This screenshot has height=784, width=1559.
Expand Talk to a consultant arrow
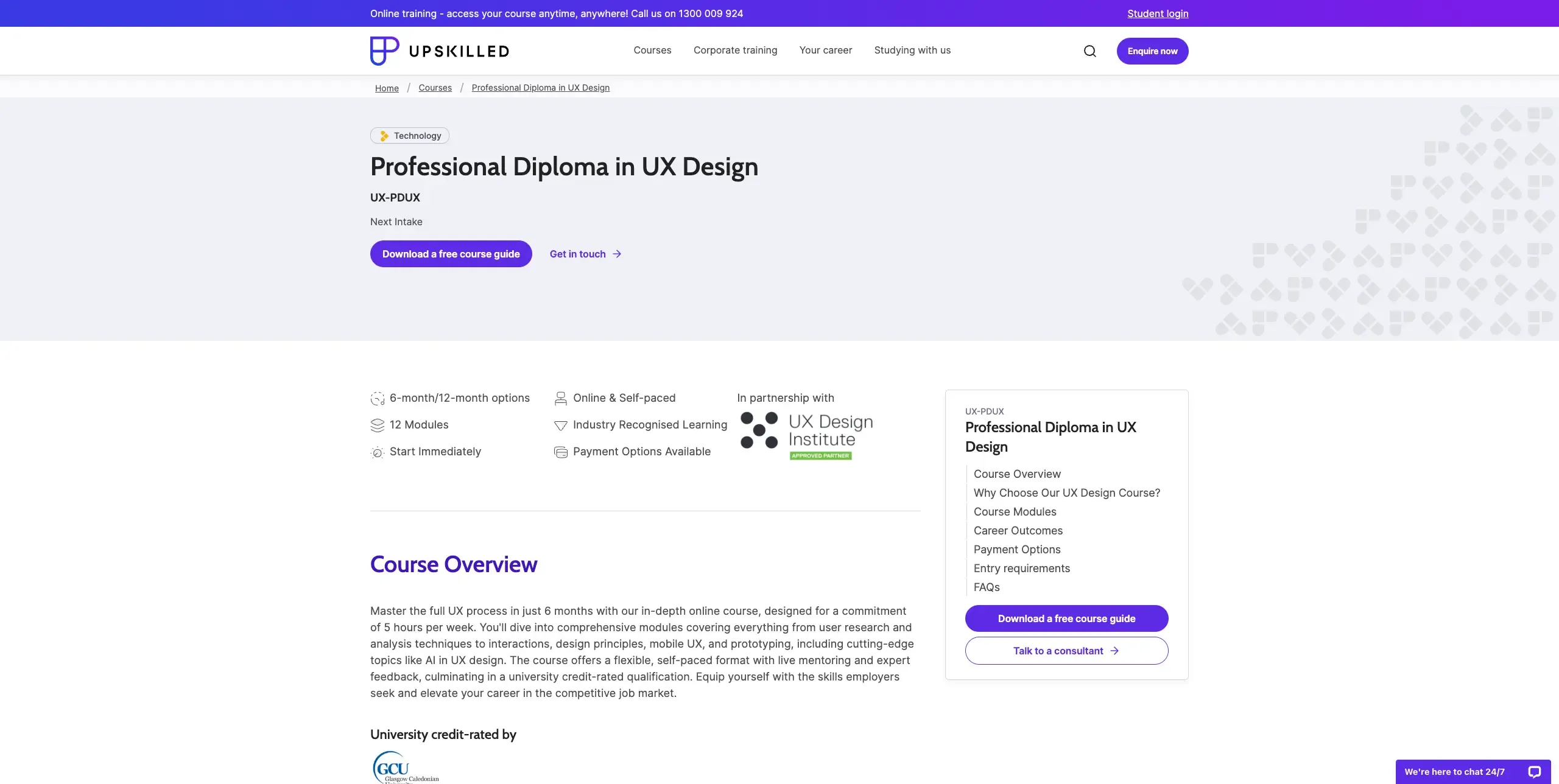(x=1114, y=651)
